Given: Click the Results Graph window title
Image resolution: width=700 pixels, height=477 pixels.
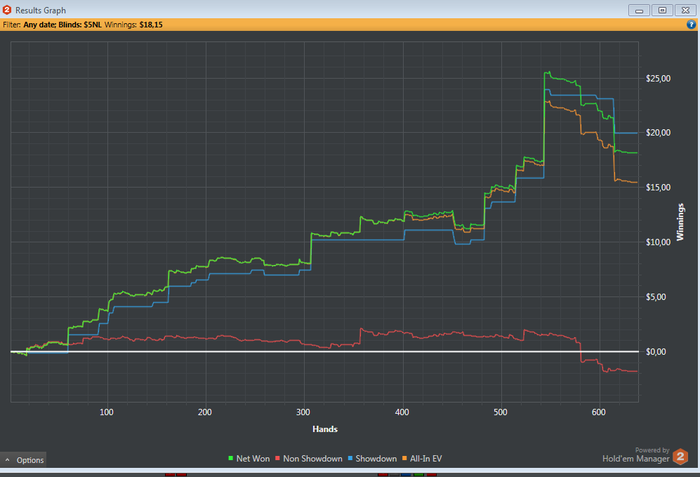Looking at the screenshot, I should (x=40, y=10).
